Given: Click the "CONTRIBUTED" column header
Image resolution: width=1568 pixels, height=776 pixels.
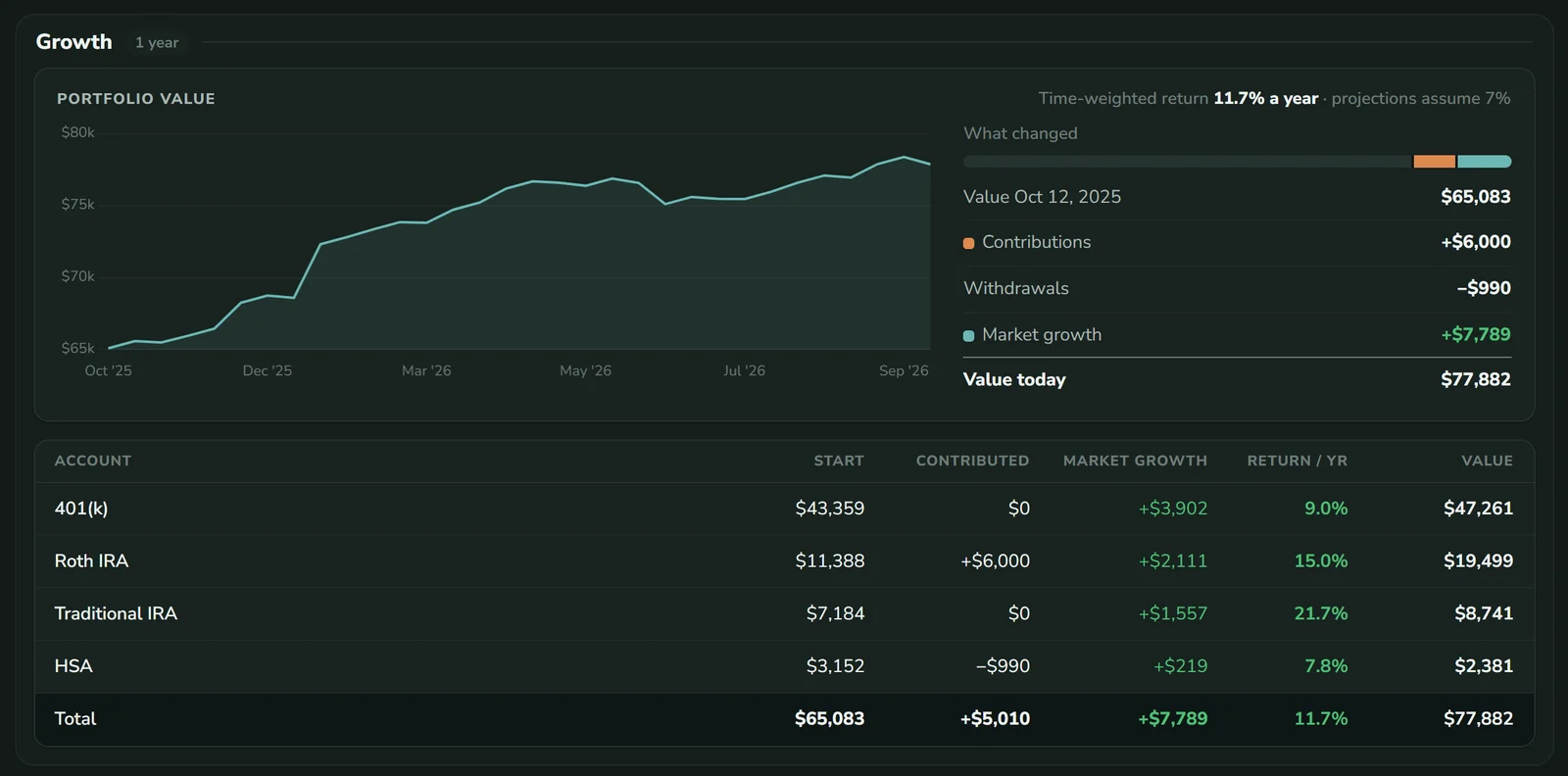Looking at the screenshot, I should point(973,461).
